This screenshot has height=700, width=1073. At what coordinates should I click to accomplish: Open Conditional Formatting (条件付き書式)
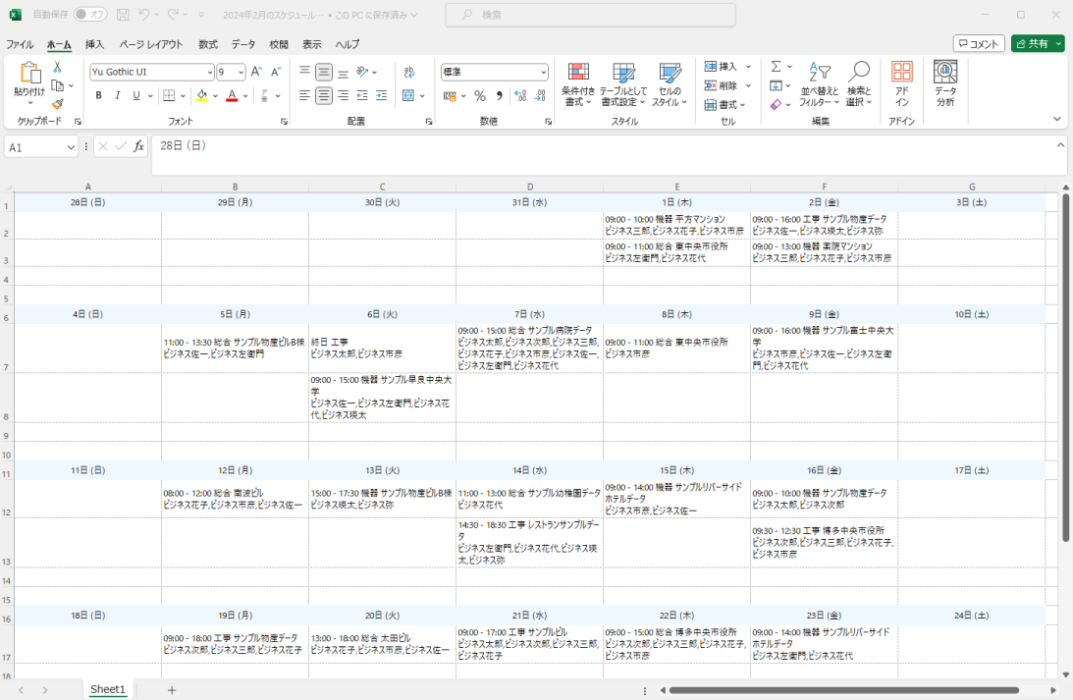click(578, 84)
